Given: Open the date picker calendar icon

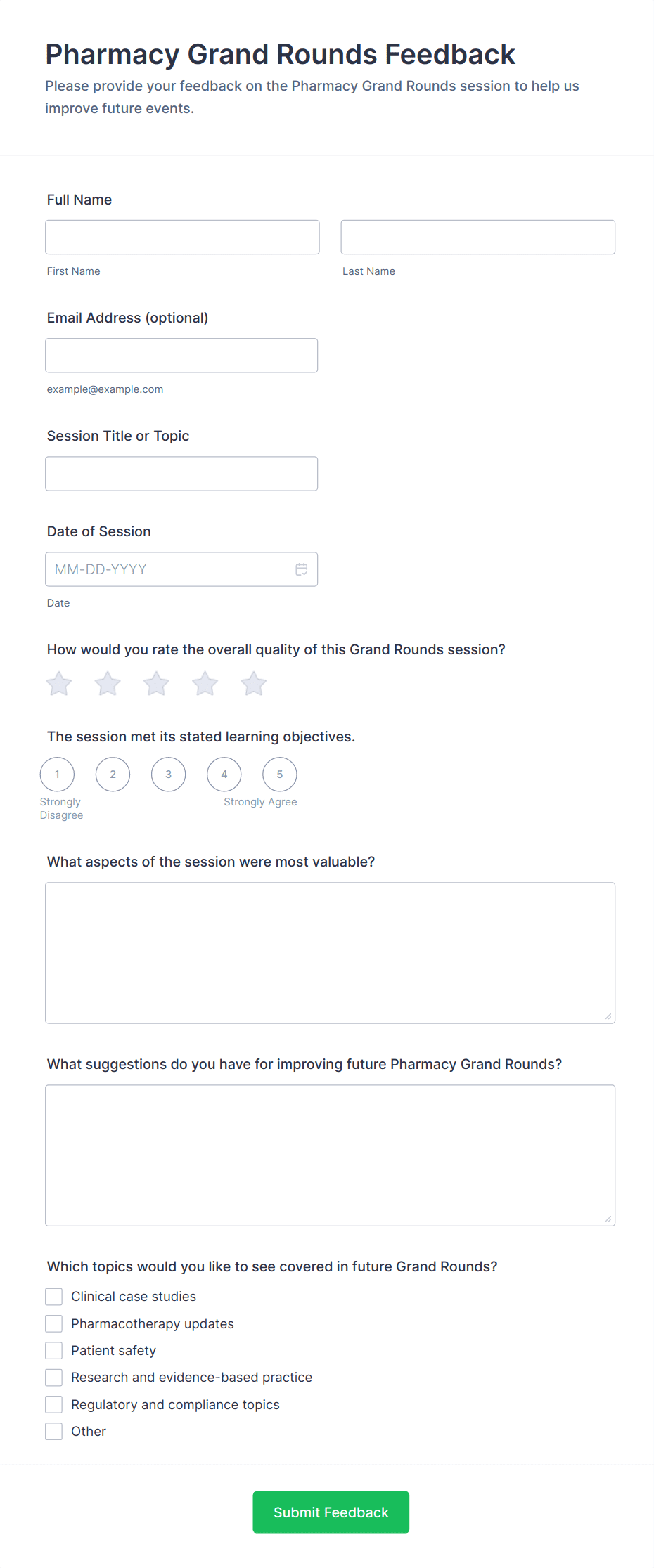Looking at the screenshot, I should point(302,569).
